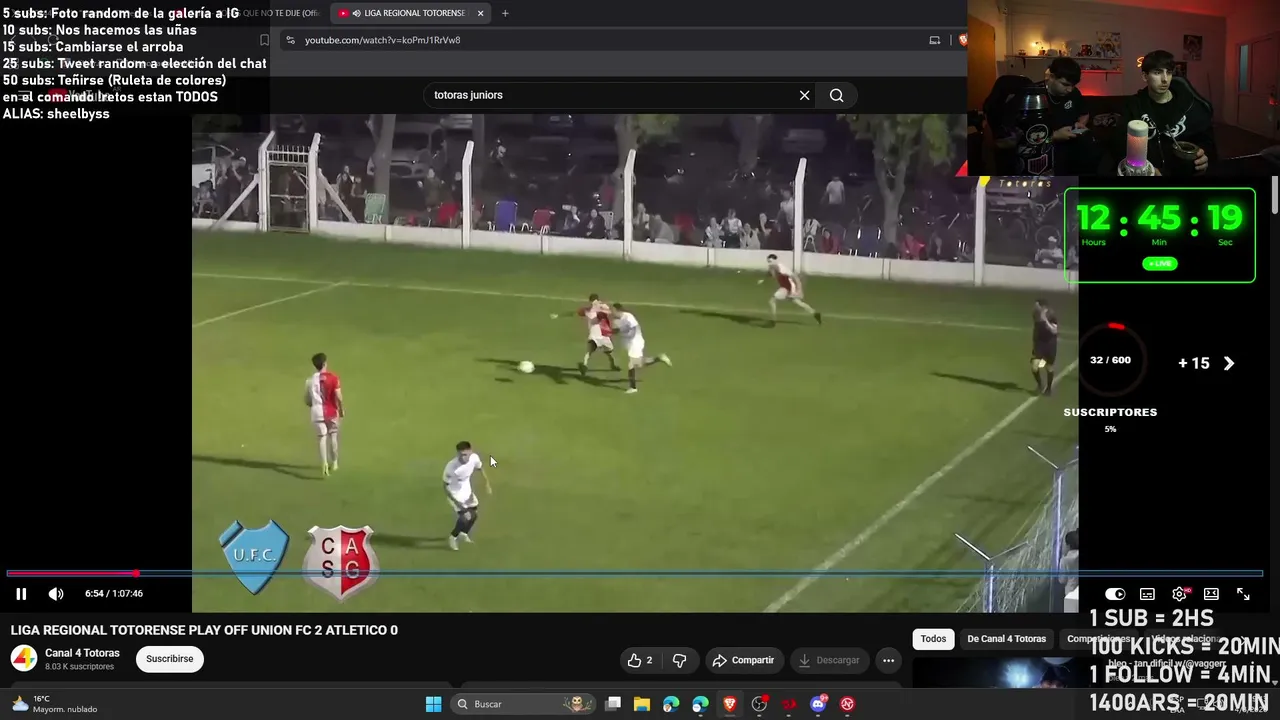Go to next goal with the arrow beside +15

point(1229,364)
